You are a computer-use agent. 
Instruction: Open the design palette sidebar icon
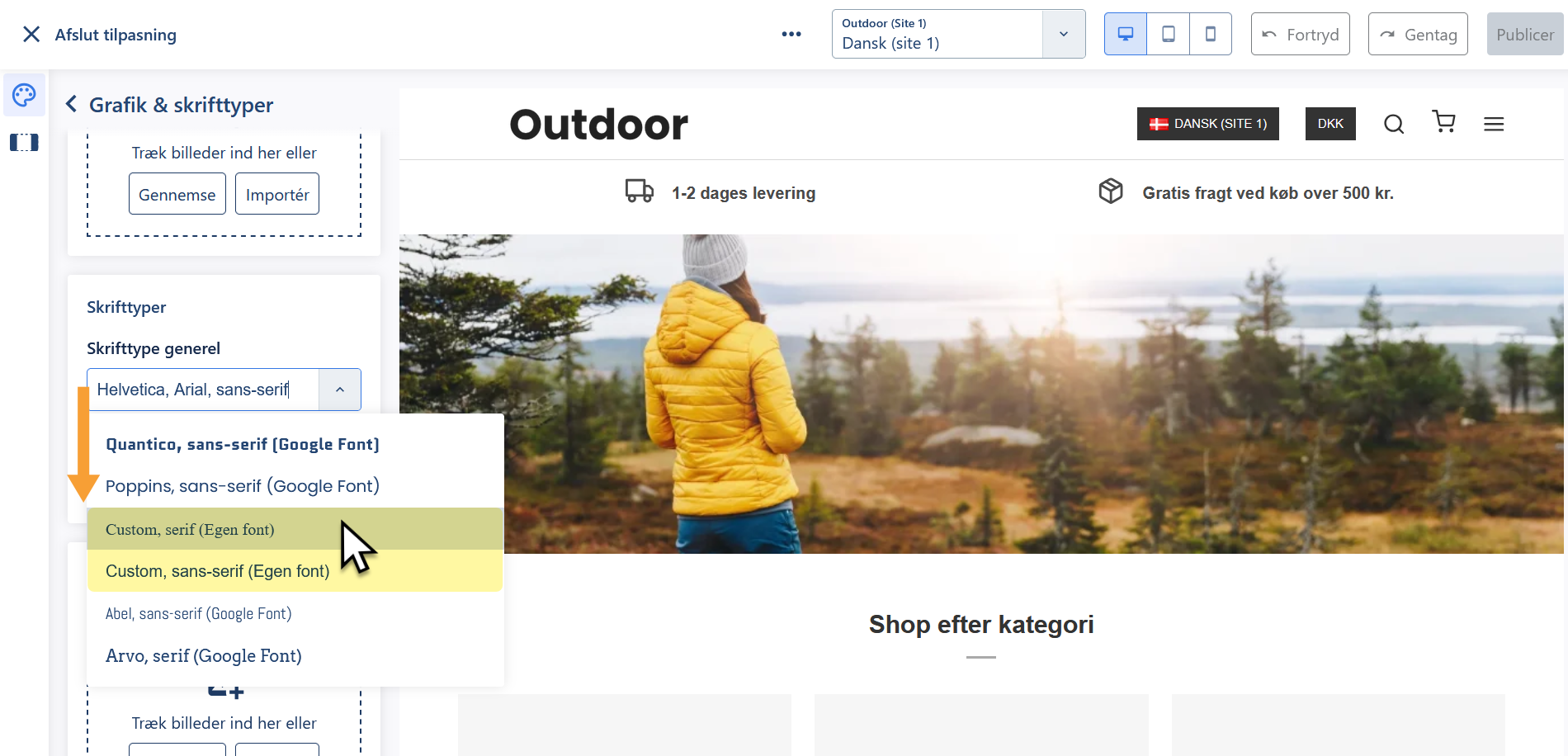click(24, 95)
